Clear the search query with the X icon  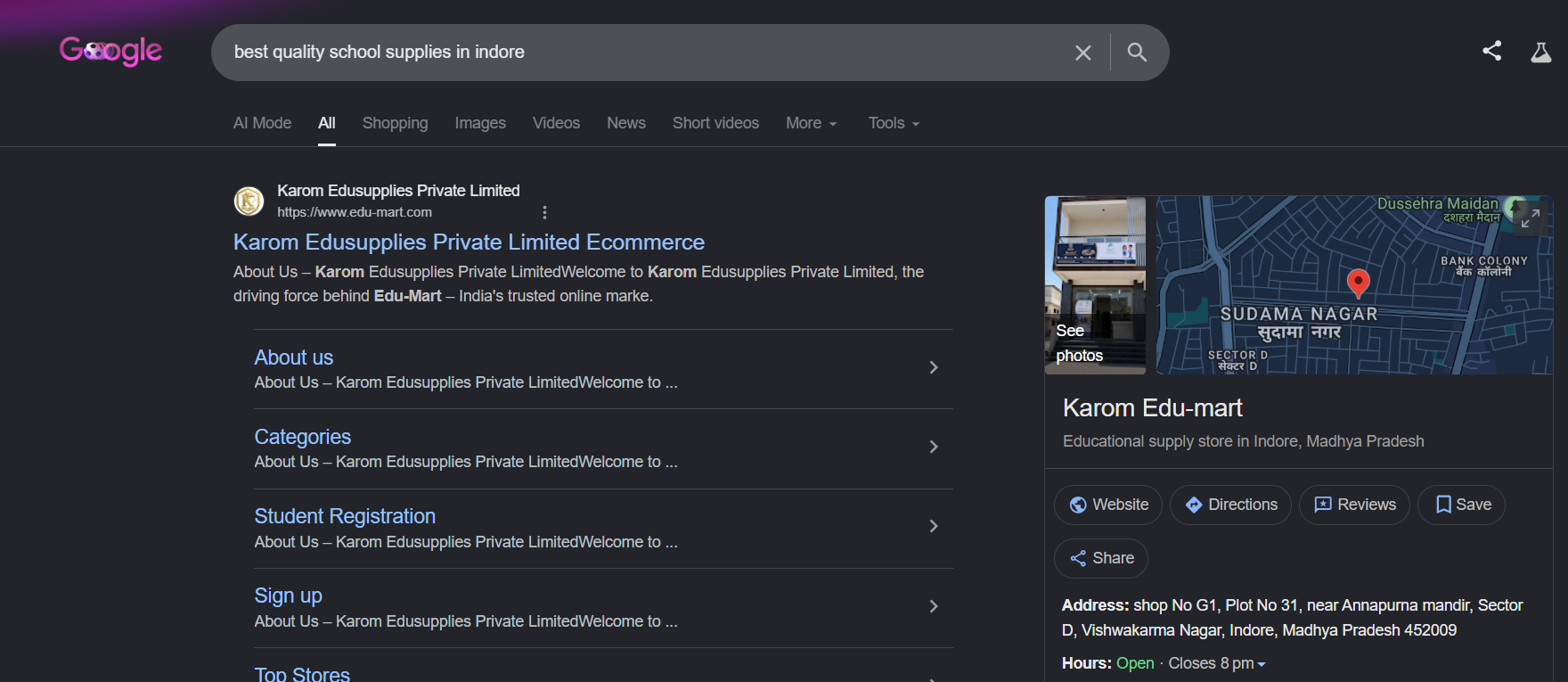coord(1083,53)
